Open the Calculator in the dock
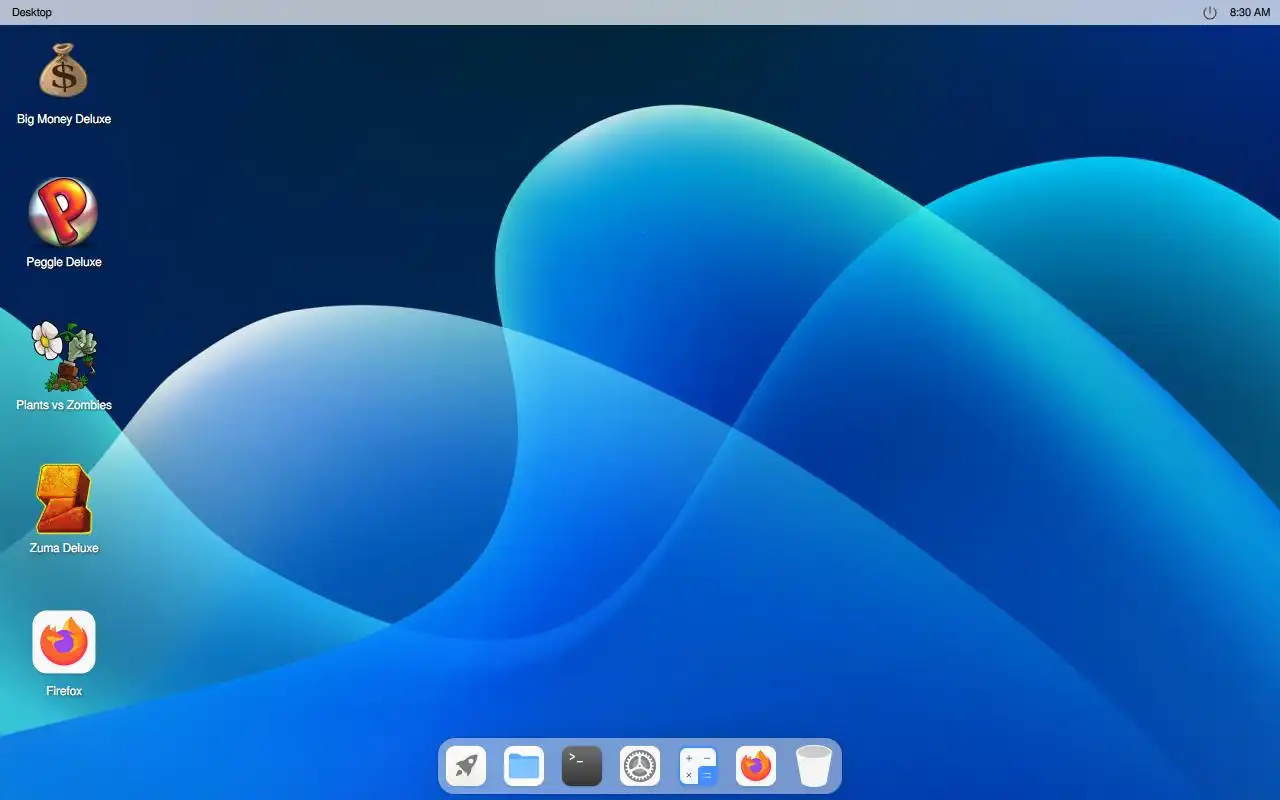Viewport: 1280px width, 800px height. [698, 767]
